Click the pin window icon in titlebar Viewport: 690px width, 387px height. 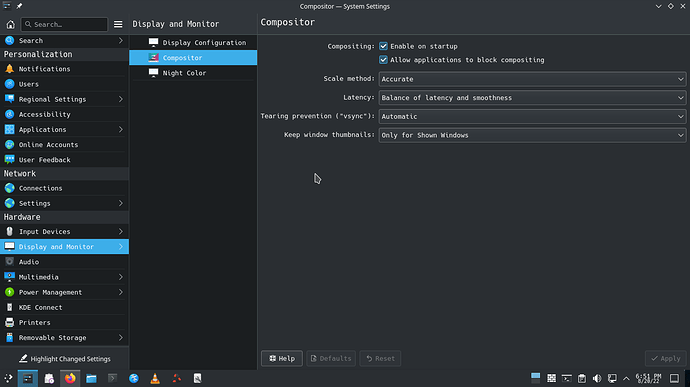(19, 6)
